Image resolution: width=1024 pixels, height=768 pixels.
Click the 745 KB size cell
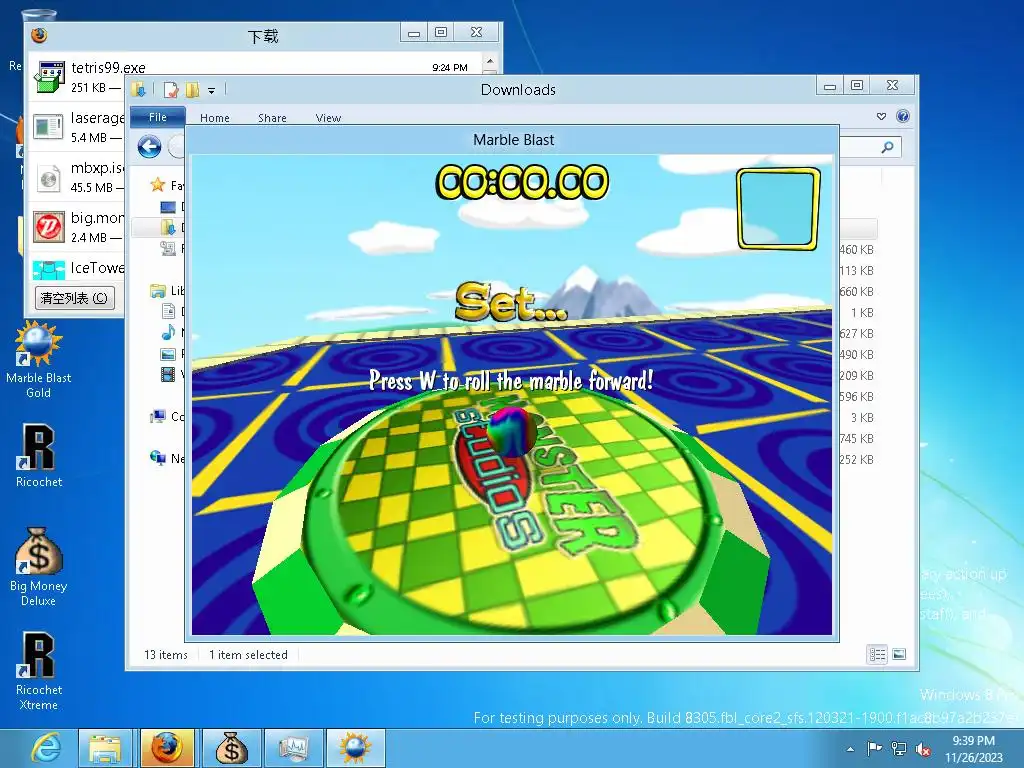point(856,438)
